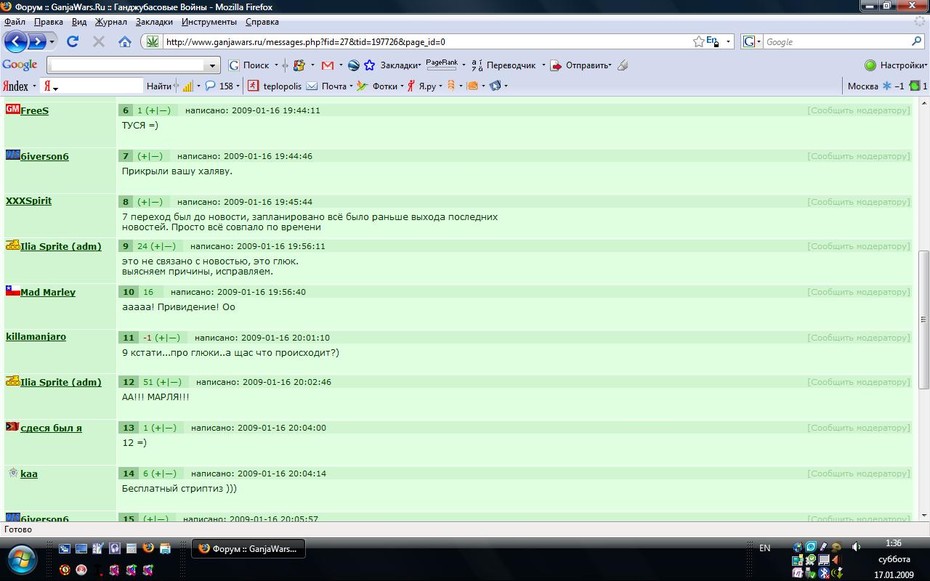930x581 pixels.
Task: Open the Windows Start orb
Action: pos(22,558)
